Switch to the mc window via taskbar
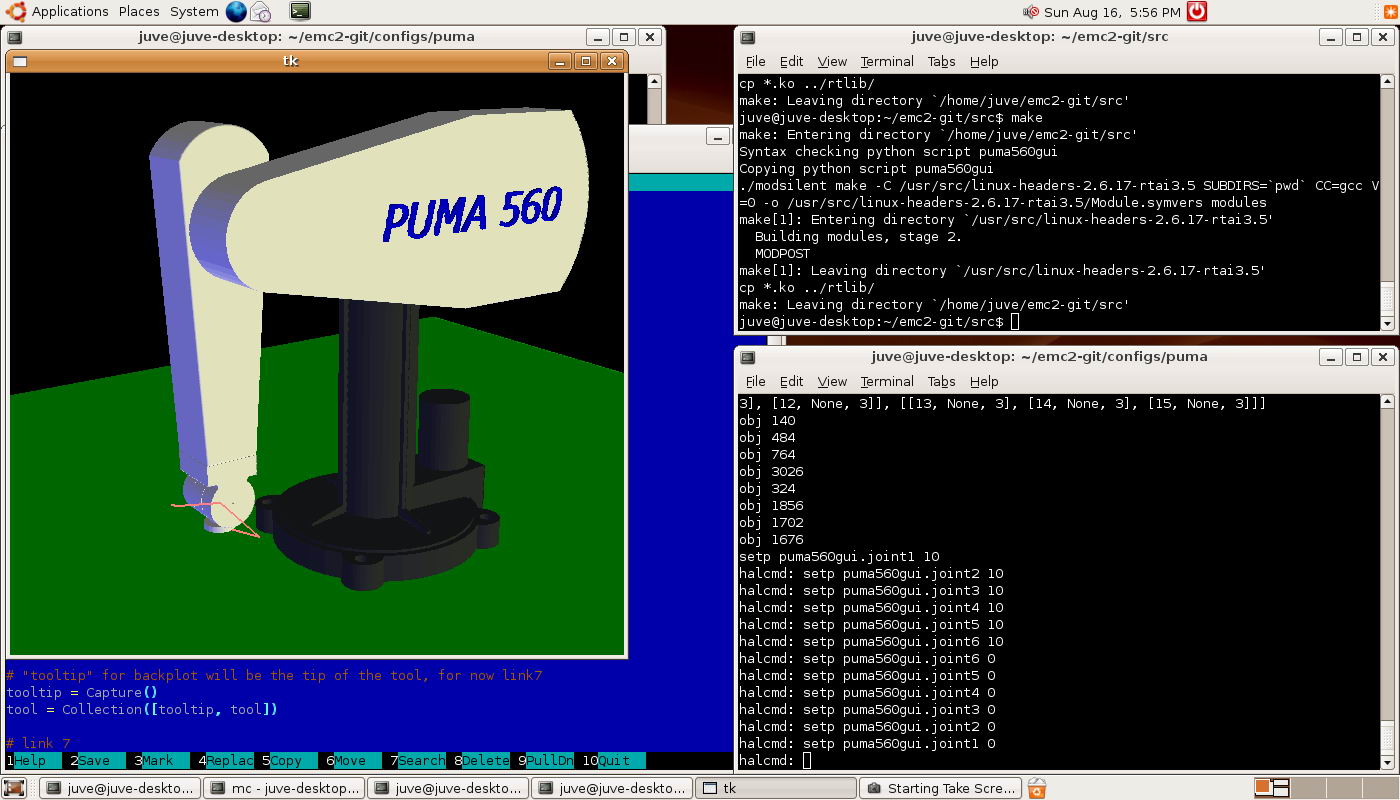 point(284,788)
